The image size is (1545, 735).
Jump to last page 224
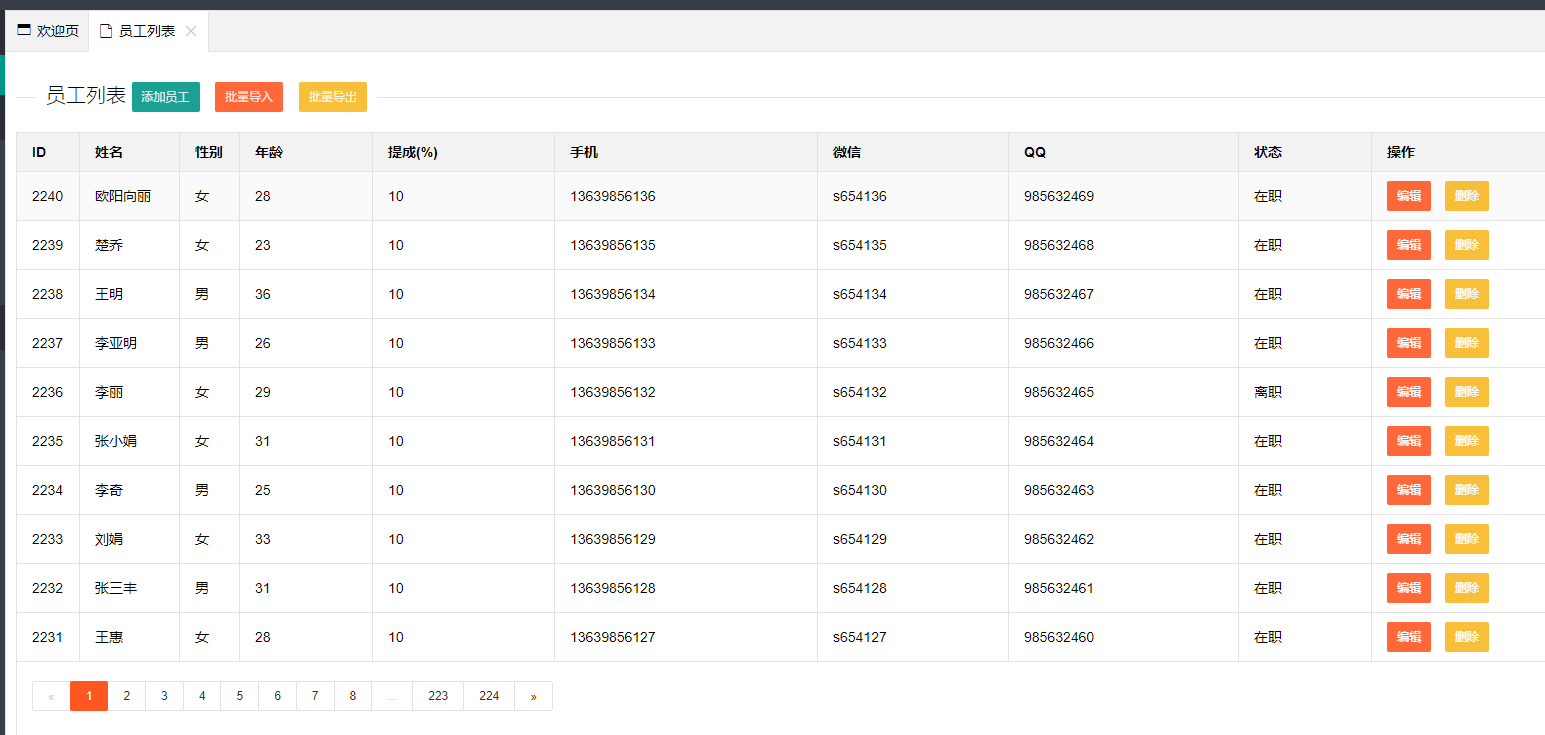tap(489, 696)
